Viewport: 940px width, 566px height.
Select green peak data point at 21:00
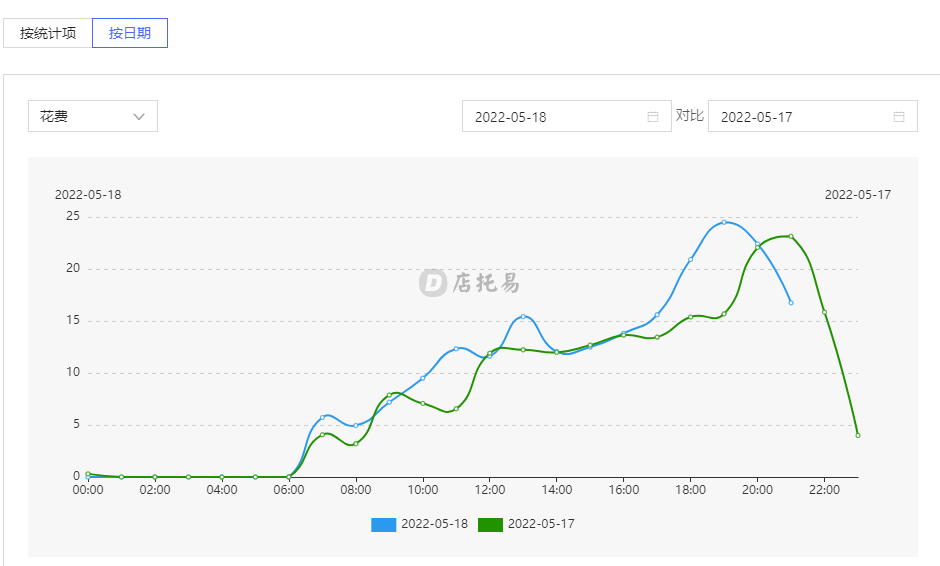[791, 236]
